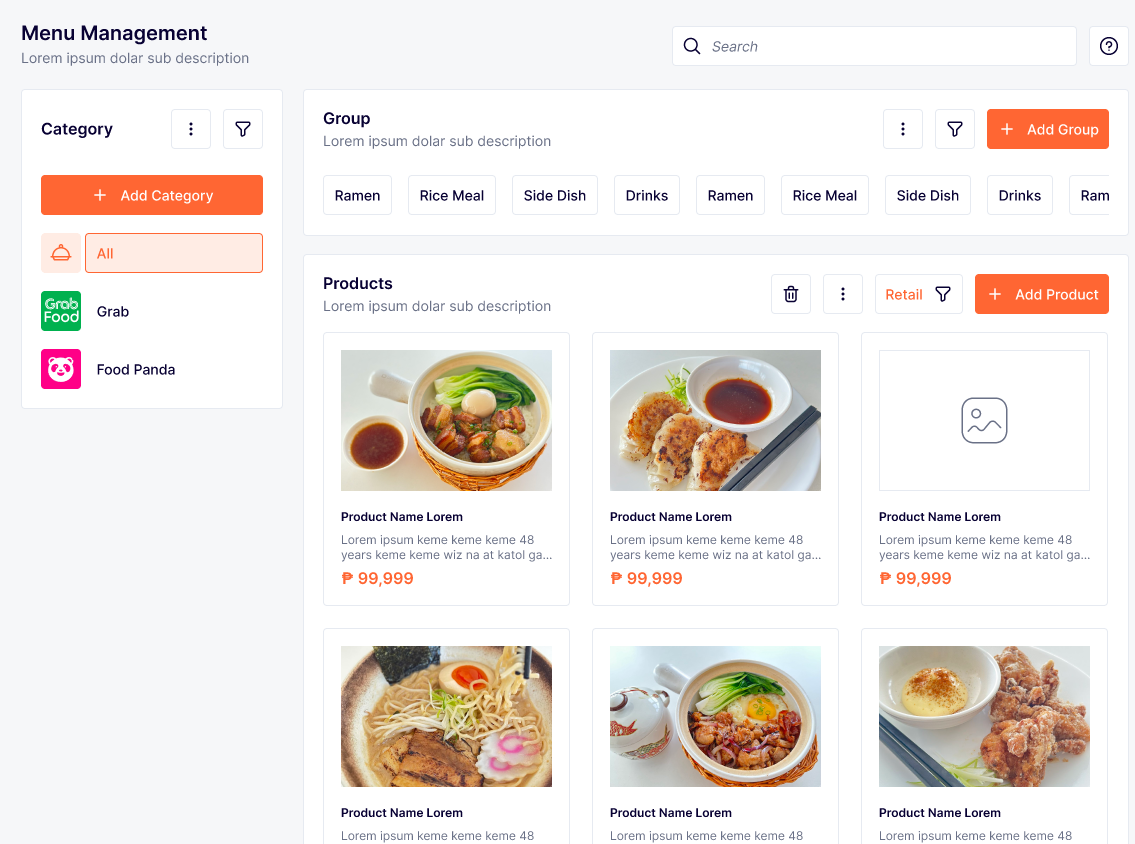The image size is (1135, 844).
Task: Open the Products three-dot options menu
Action: click(843, 294)
